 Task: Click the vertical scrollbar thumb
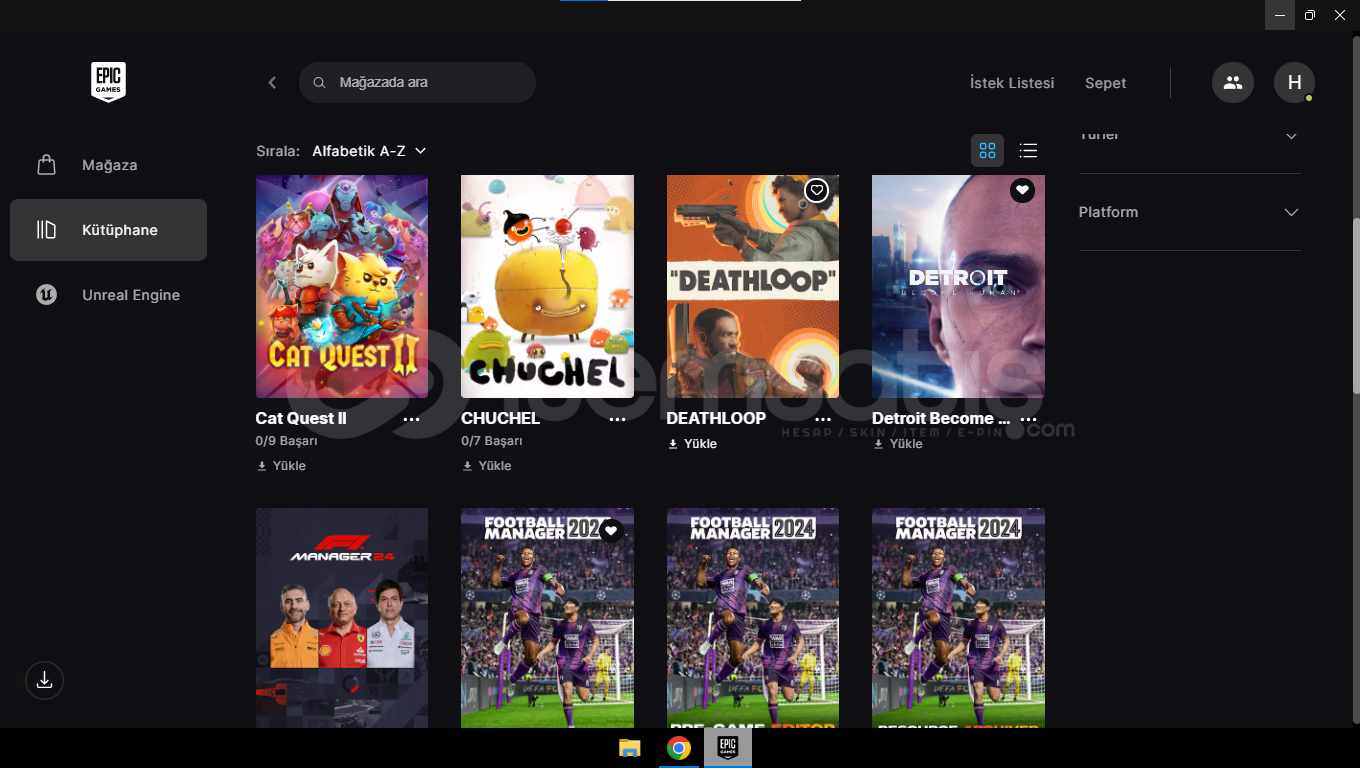coord(1355,305)
